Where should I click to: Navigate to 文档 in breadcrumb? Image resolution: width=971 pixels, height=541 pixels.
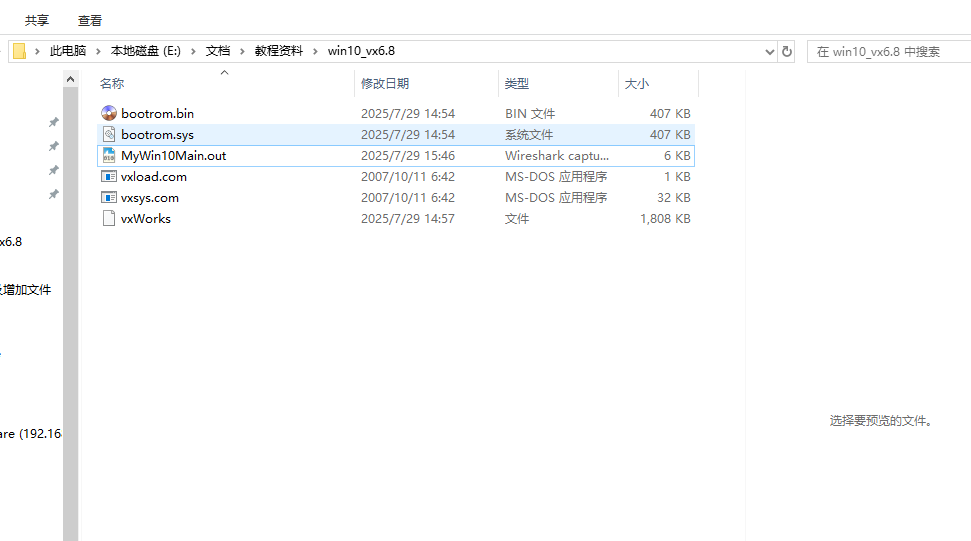click(x=218, y=51)
